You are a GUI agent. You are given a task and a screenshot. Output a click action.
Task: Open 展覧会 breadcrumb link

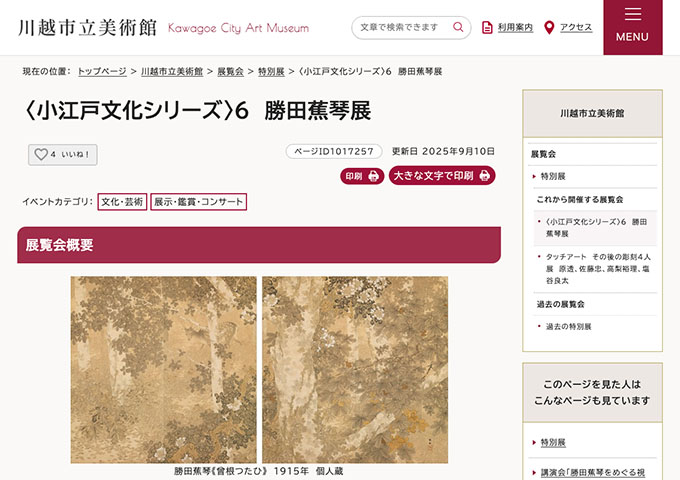[x=230, y=72]
